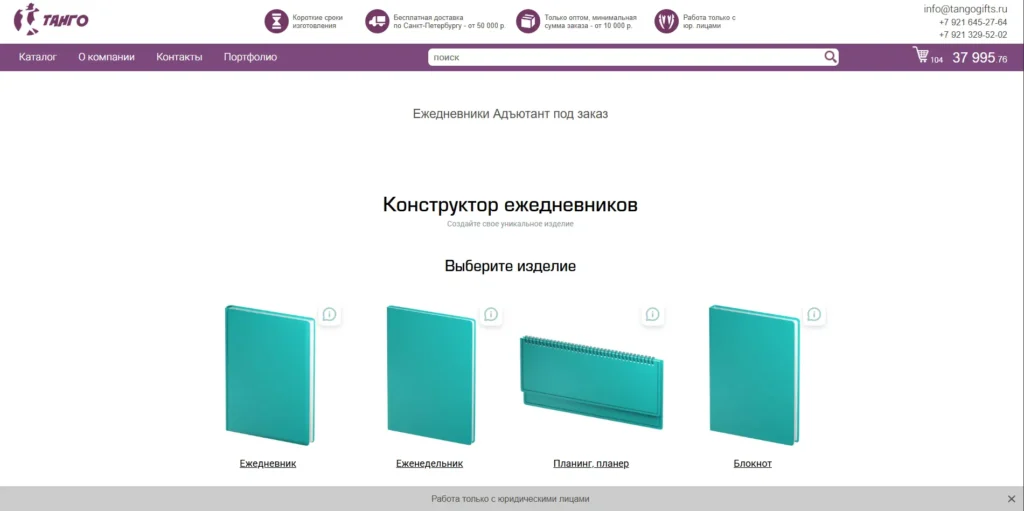Click the Ежедневники Адъютант под заказ heading
This screenshot has height=511, width=1024.
[510, 114]
